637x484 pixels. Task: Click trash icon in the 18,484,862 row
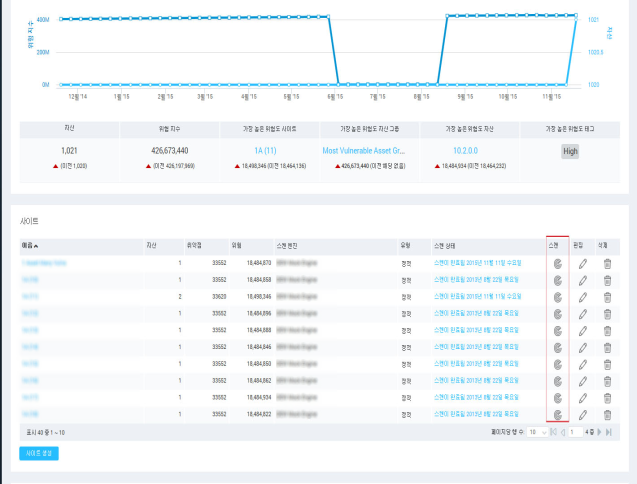pyautogui.click(x=607, y=381)
